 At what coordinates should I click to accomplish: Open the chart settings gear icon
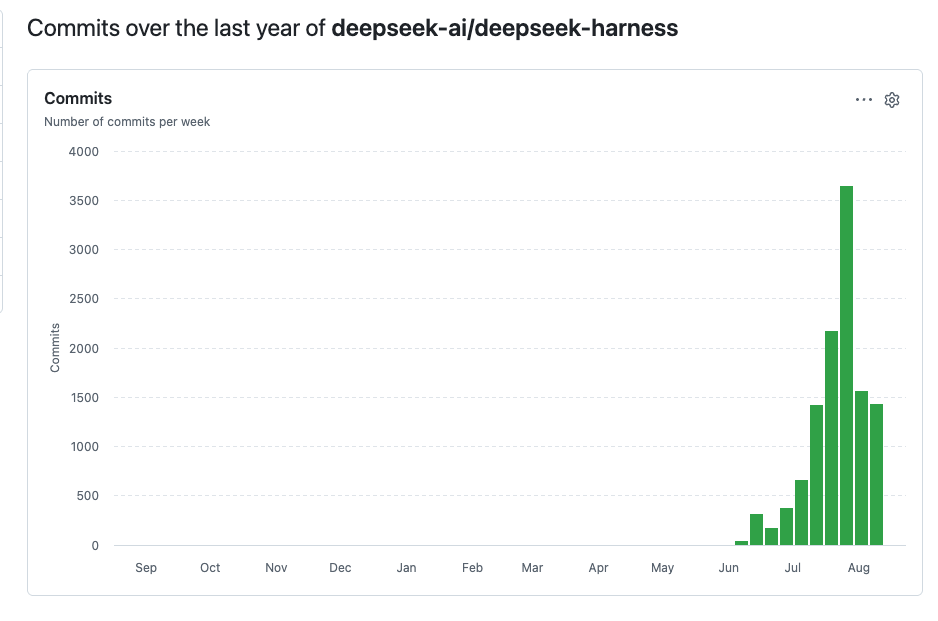click(x=891, y=100)
